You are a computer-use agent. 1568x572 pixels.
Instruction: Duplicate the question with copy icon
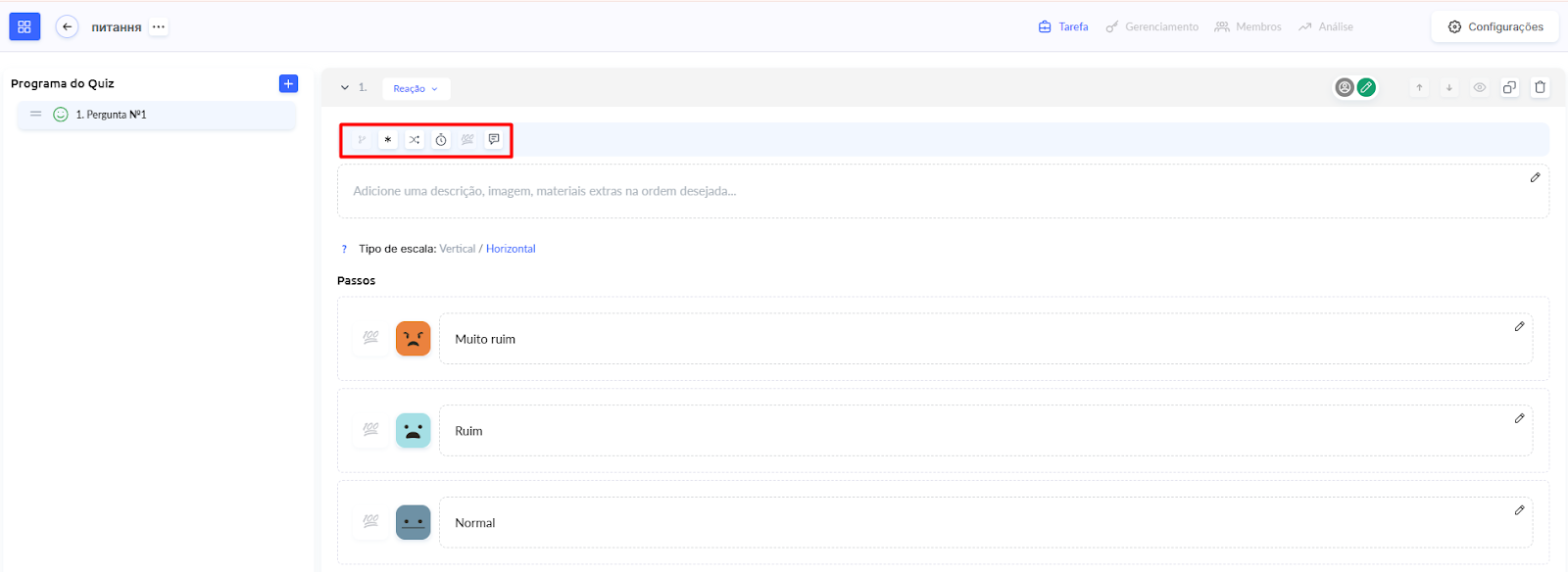[1510, 87]
